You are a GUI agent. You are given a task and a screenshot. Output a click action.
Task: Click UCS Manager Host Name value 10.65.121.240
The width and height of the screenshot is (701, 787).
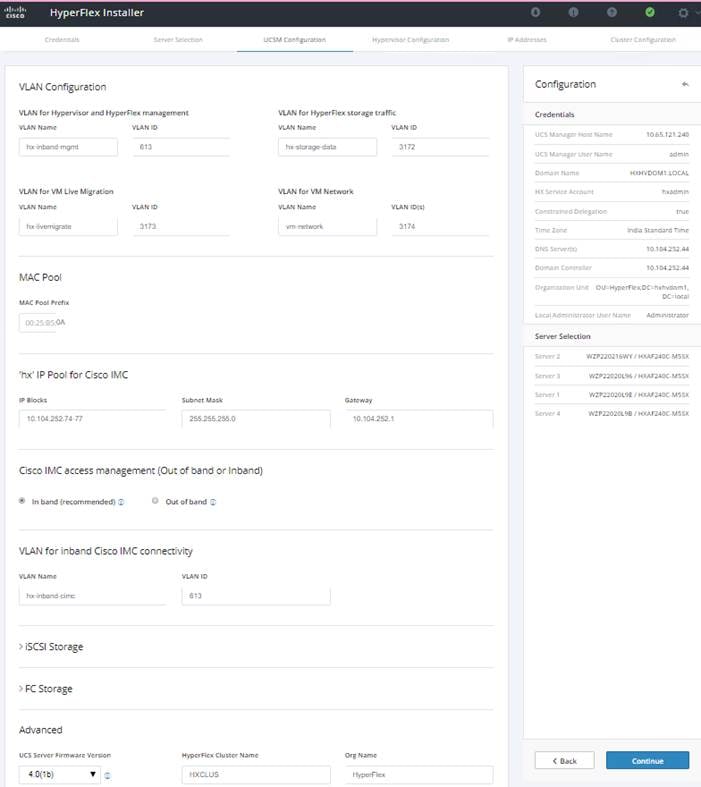click(667, 135)
